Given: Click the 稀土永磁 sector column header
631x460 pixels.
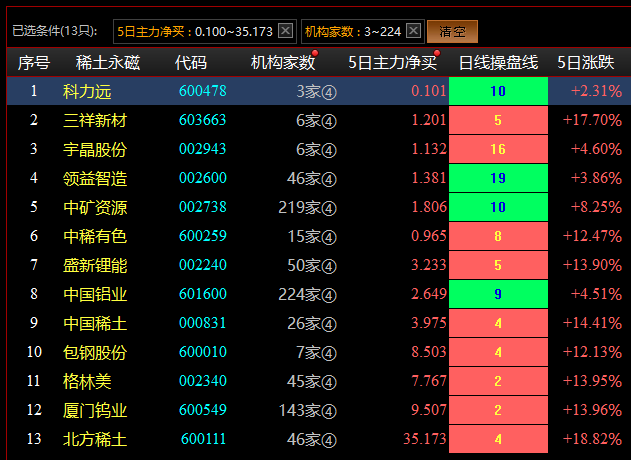Looking at the screenshot, I should pyautogui.click(x=101, y=63).
